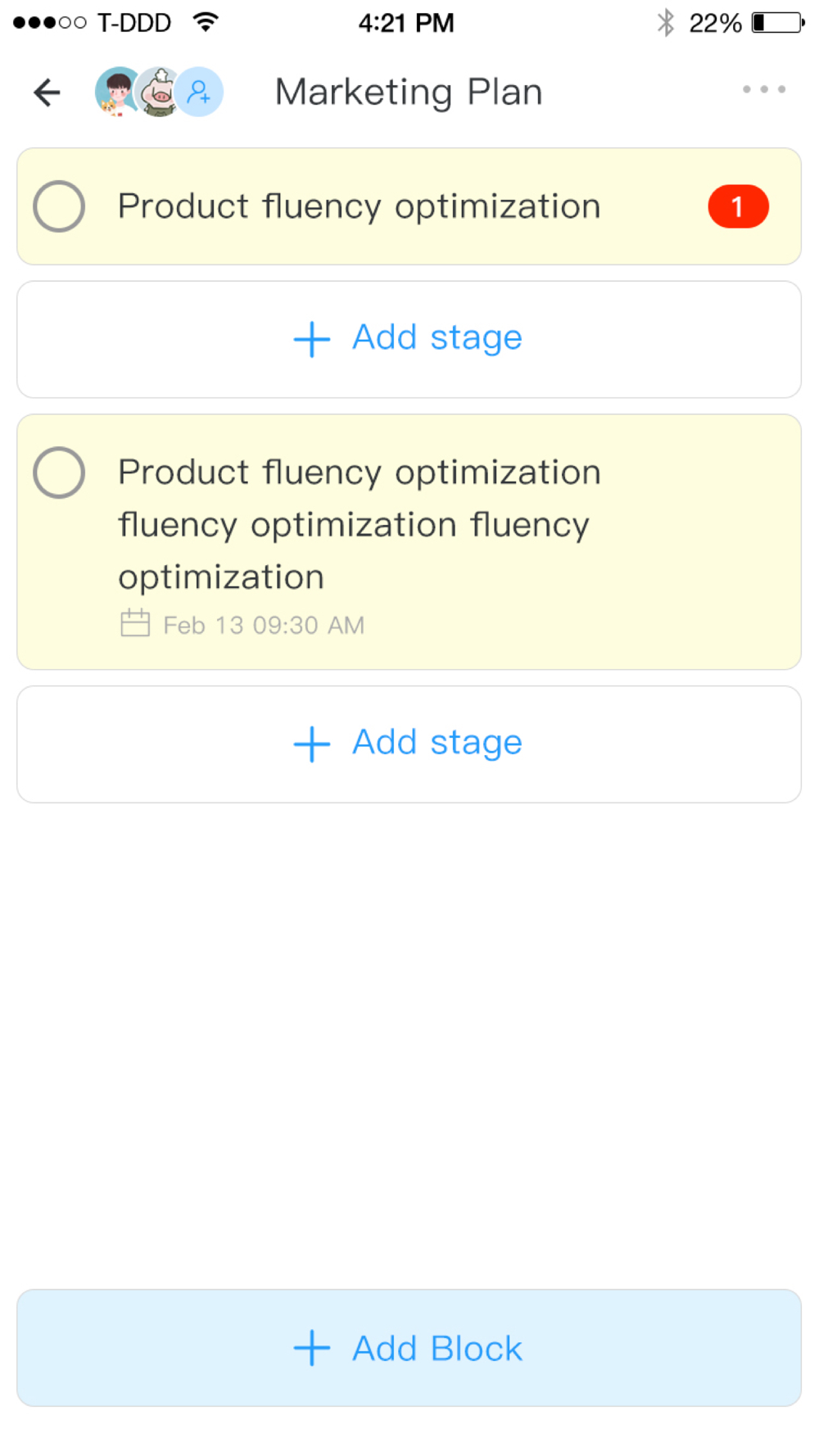Tap the plus icon in second Add stage
The height and width of the screenshot is (1456, 819).
coord(311,744)
